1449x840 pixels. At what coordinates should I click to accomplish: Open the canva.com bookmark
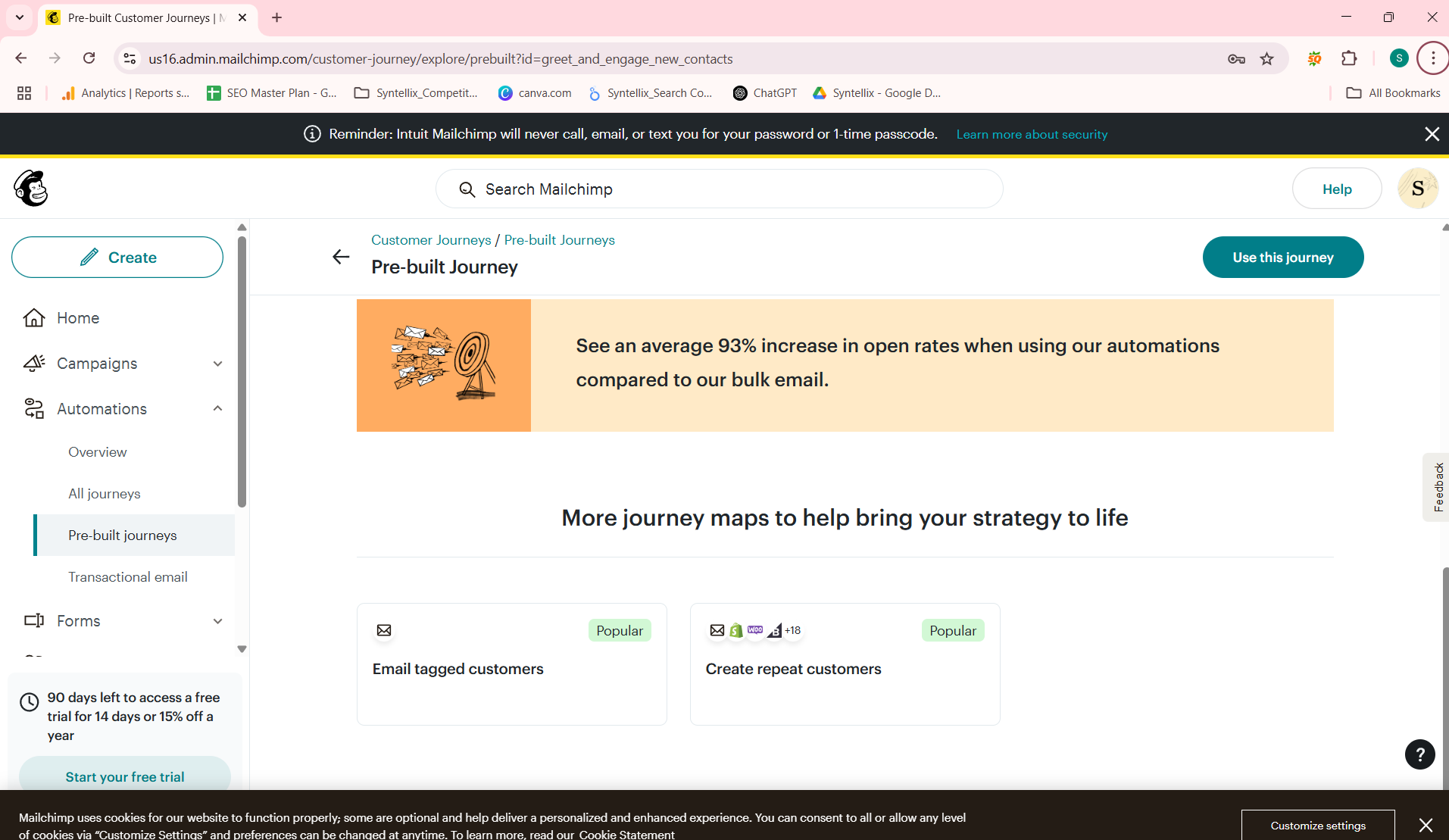535,93
